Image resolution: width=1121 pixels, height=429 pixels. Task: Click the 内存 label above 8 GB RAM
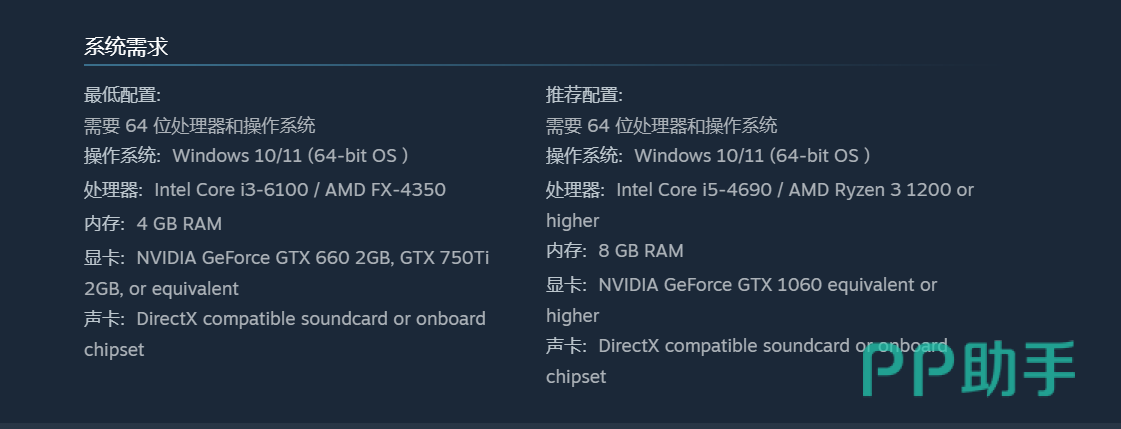(x=566, y=251)
